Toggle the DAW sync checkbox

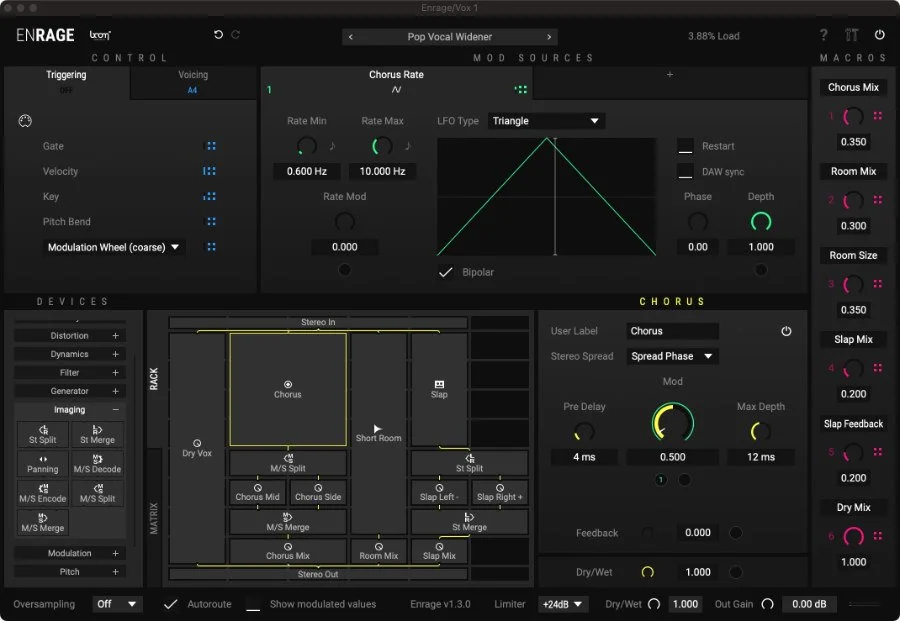(685, 172)
